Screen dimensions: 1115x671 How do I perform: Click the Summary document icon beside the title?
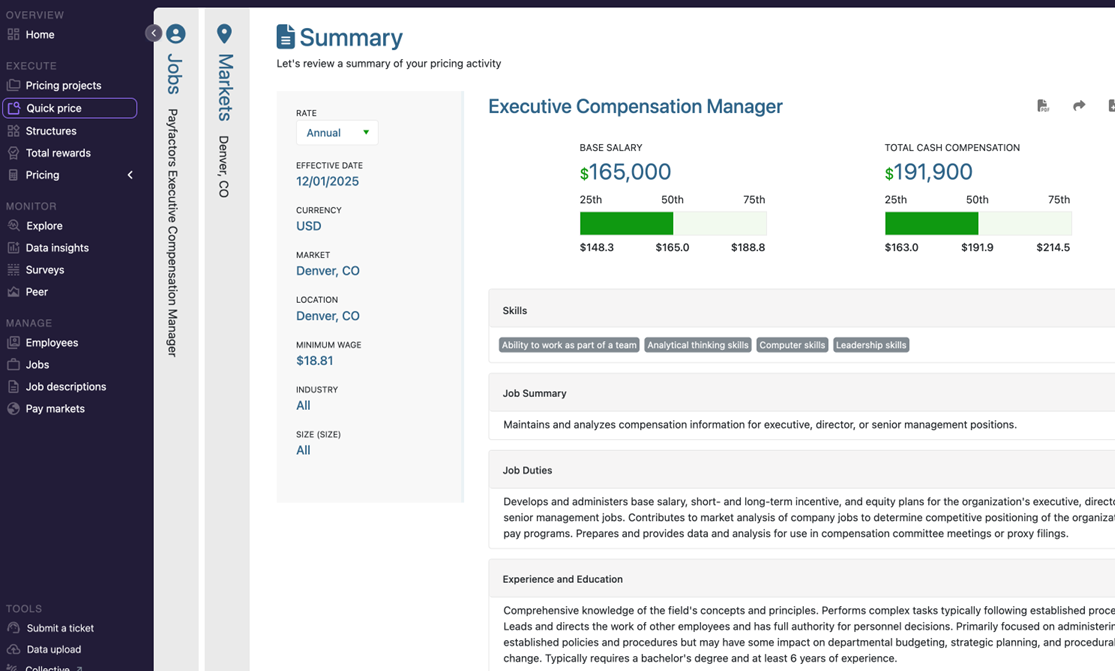[285, 36]
